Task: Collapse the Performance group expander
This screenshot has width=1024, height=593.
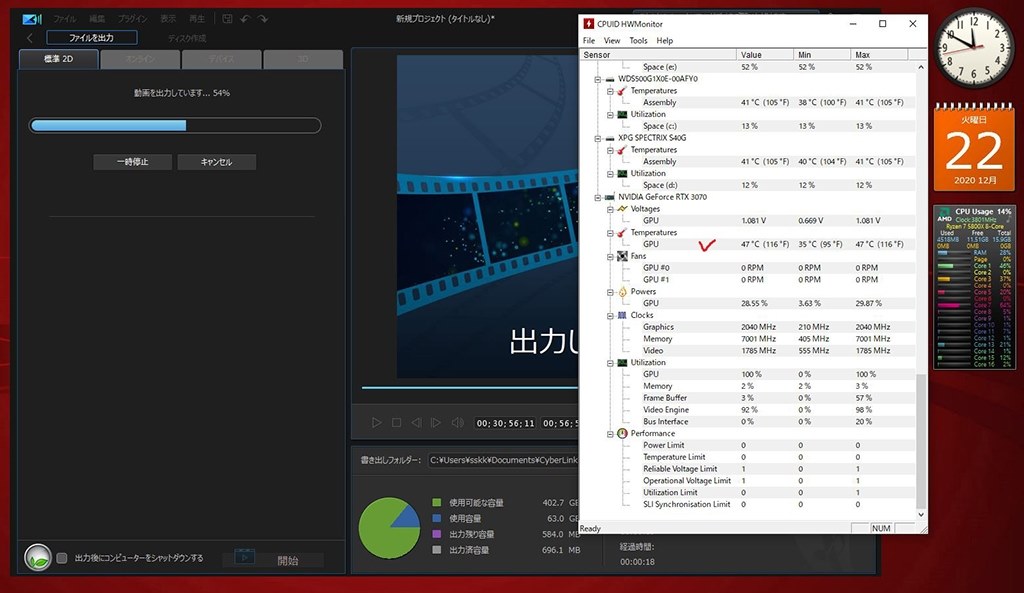Action: click(610, 434)
